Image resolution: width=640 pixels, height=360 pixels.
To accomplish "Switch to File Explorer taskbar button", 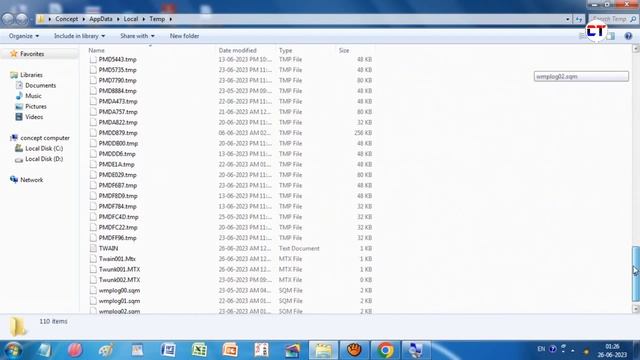I will click(x=323, y=350).
